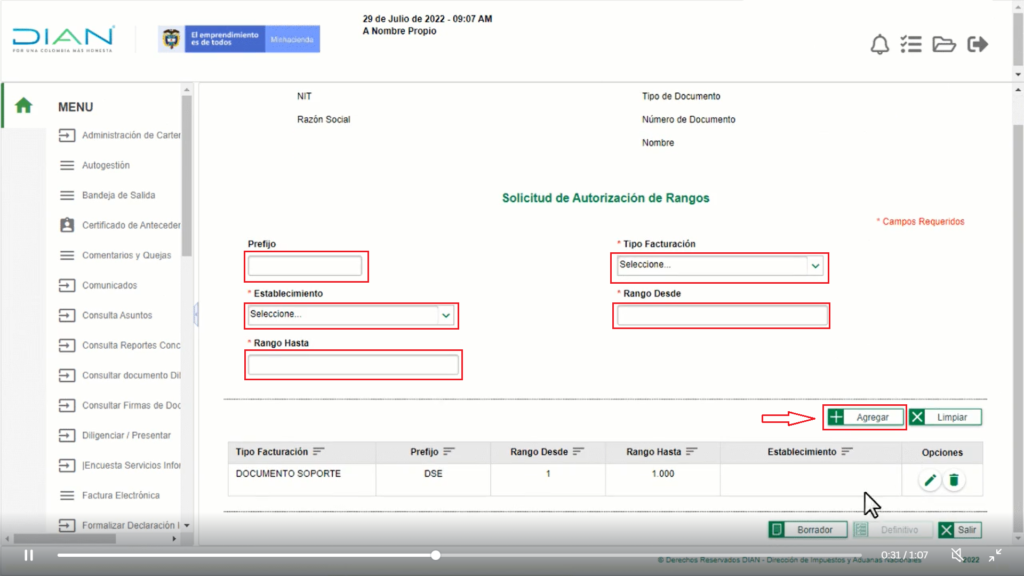Click the Administración de Cartera menu icon
This screenshot has height=576, width=1024.
67,135
